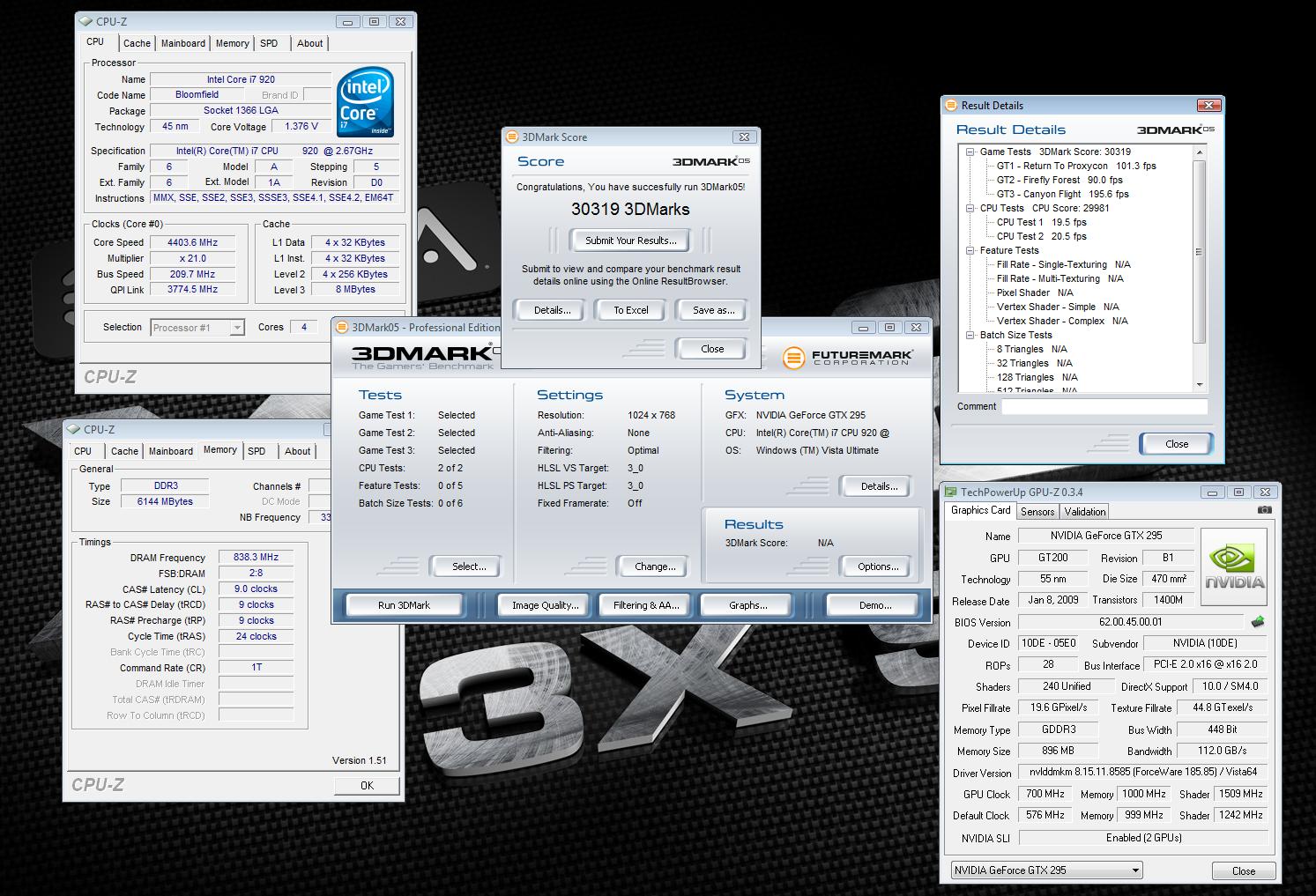Click the top CPU-Z window title icon
The image size is (1316, 896).
(x=84, y=21)
